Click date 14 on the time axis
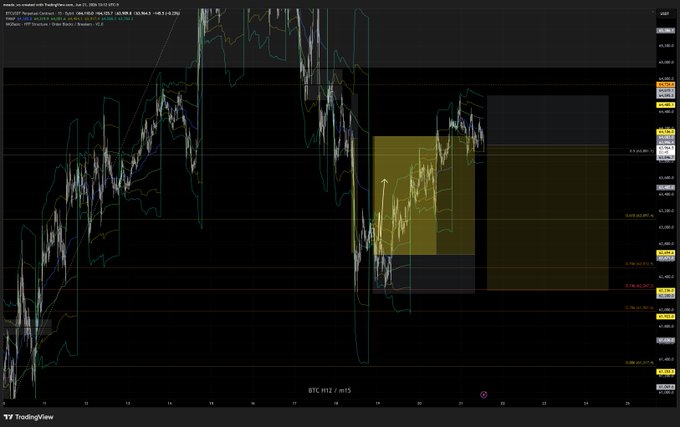The width and height of the screenshot is (680, 427). 170,404
